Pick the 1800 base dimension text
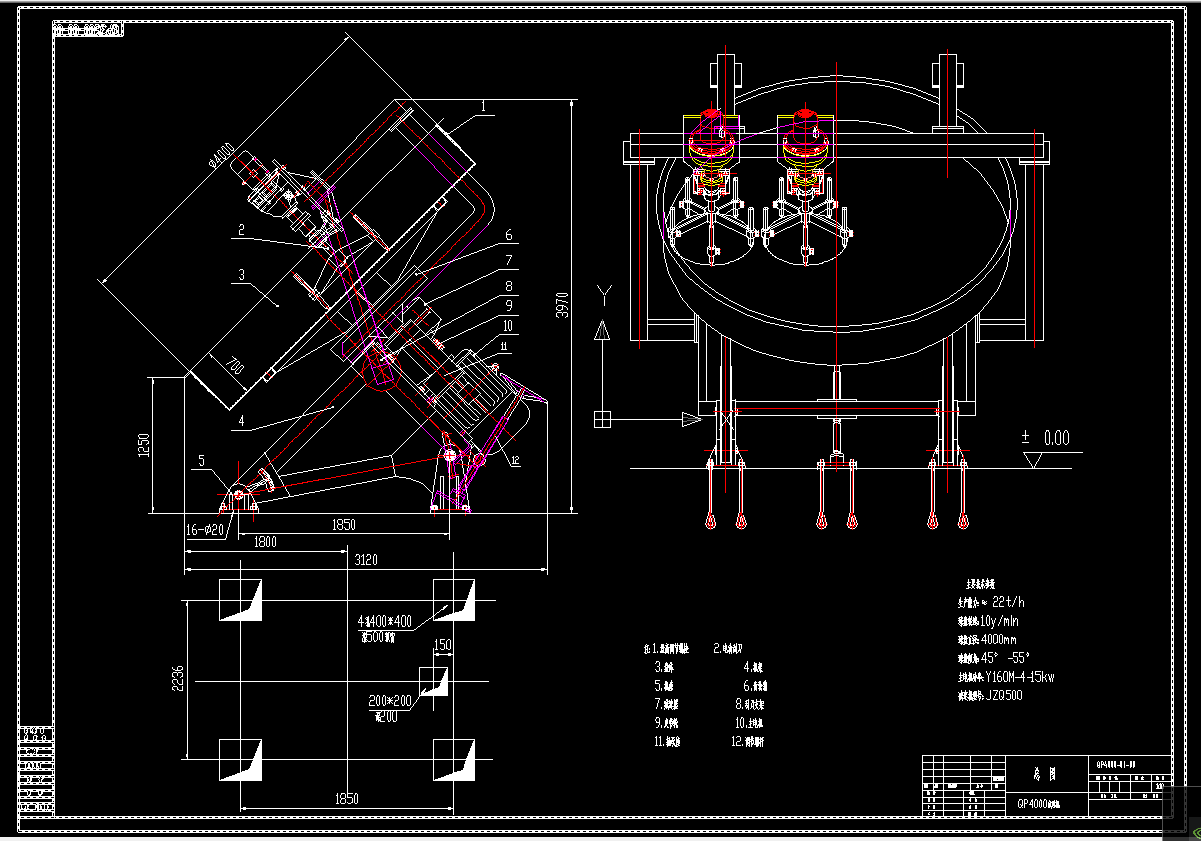 click(x=265, y=542)
